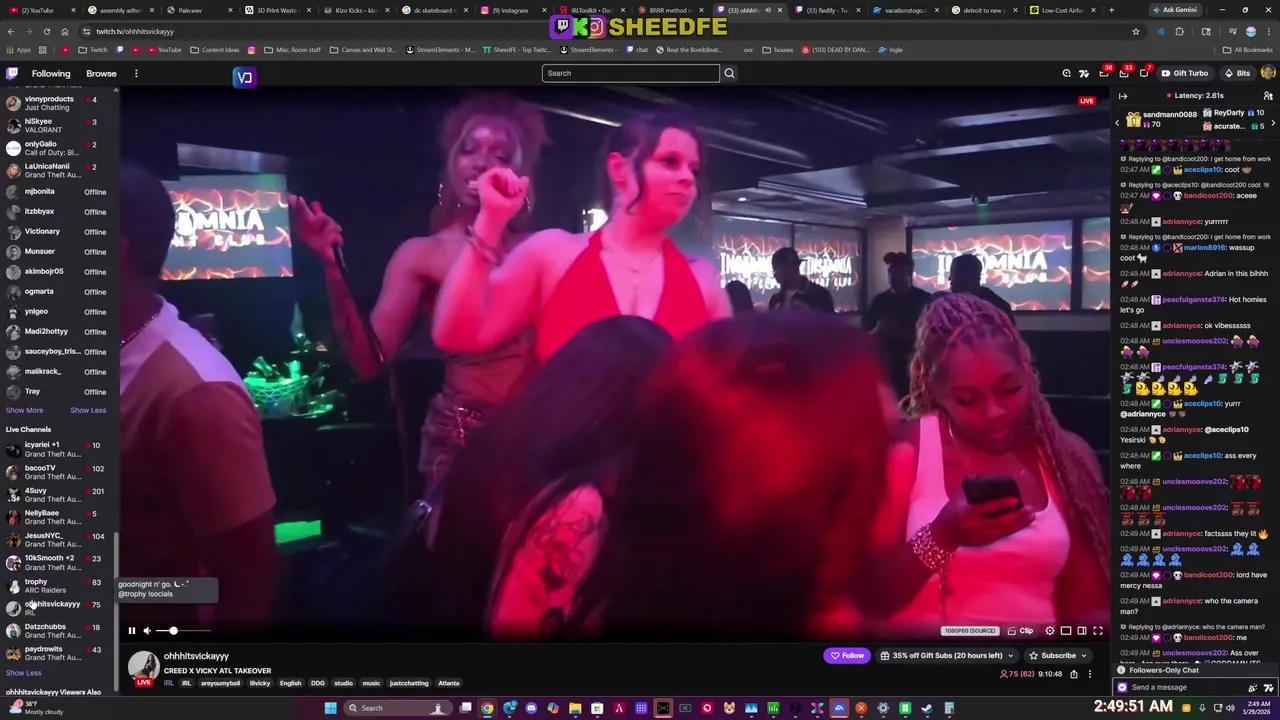Screen dimensions: 1280x720
Task: Get Bits button
Action: click(1237, 73)
